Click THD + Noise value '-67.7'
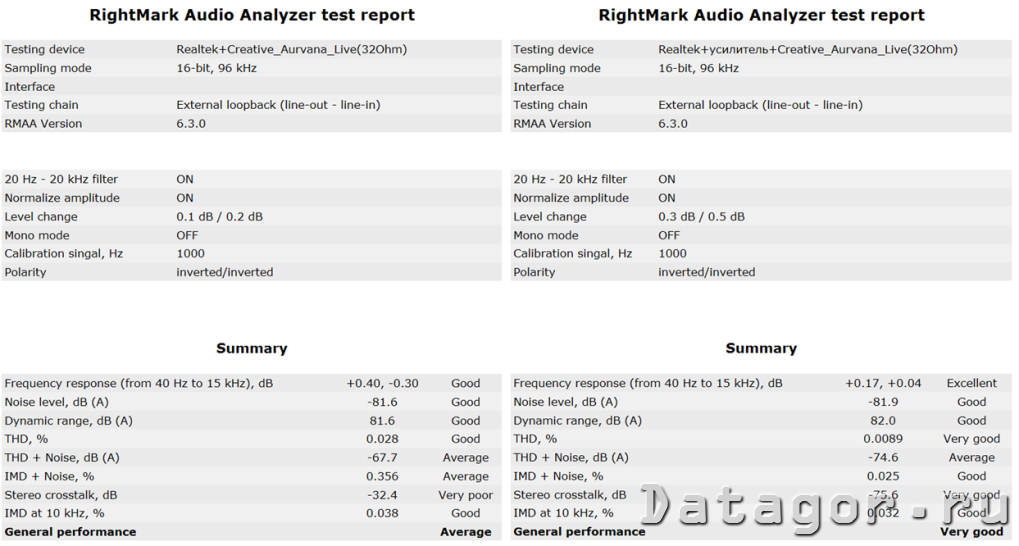Screen dimensions: 1019x546 pyautogui.click(x=382, y=458)
